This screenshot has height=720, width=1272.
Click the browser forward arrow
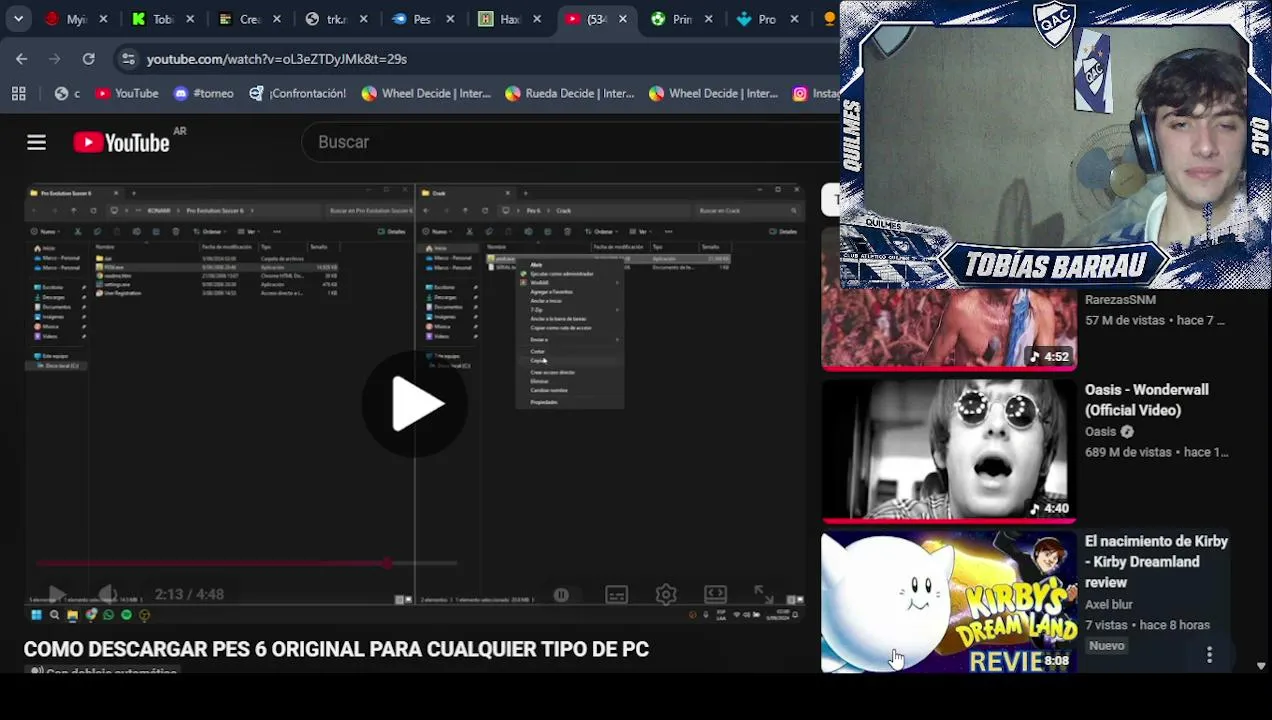55,59
